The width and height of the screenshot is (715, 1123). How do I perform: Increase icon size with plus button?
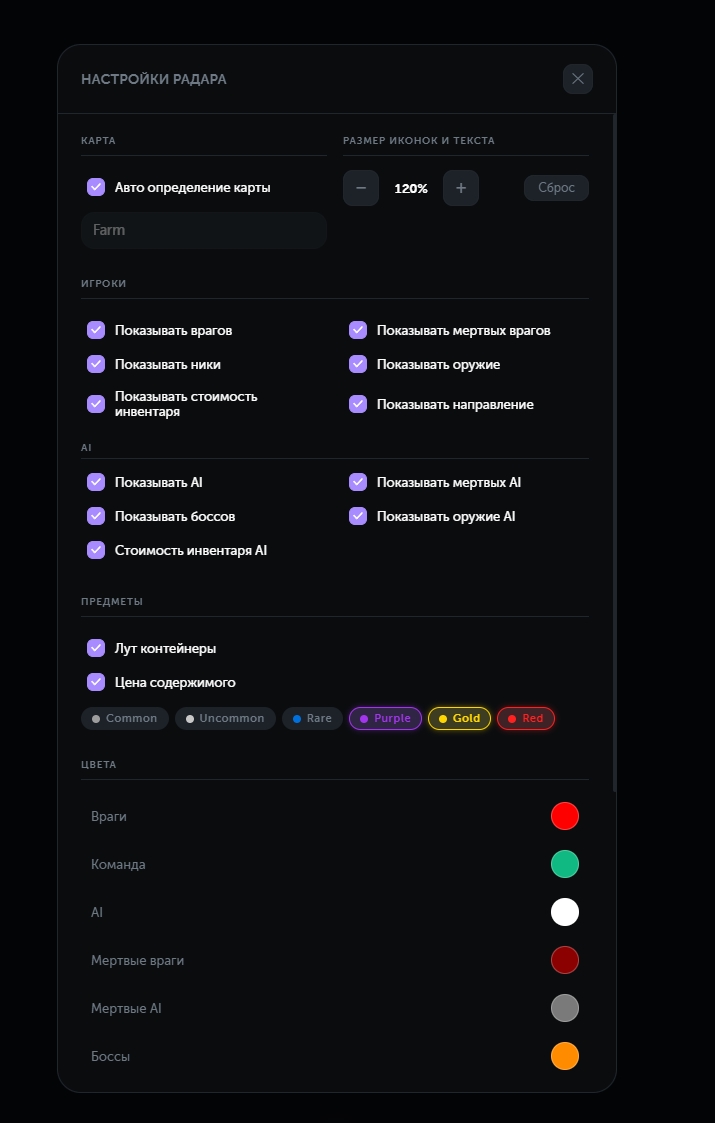pos(461,188)
